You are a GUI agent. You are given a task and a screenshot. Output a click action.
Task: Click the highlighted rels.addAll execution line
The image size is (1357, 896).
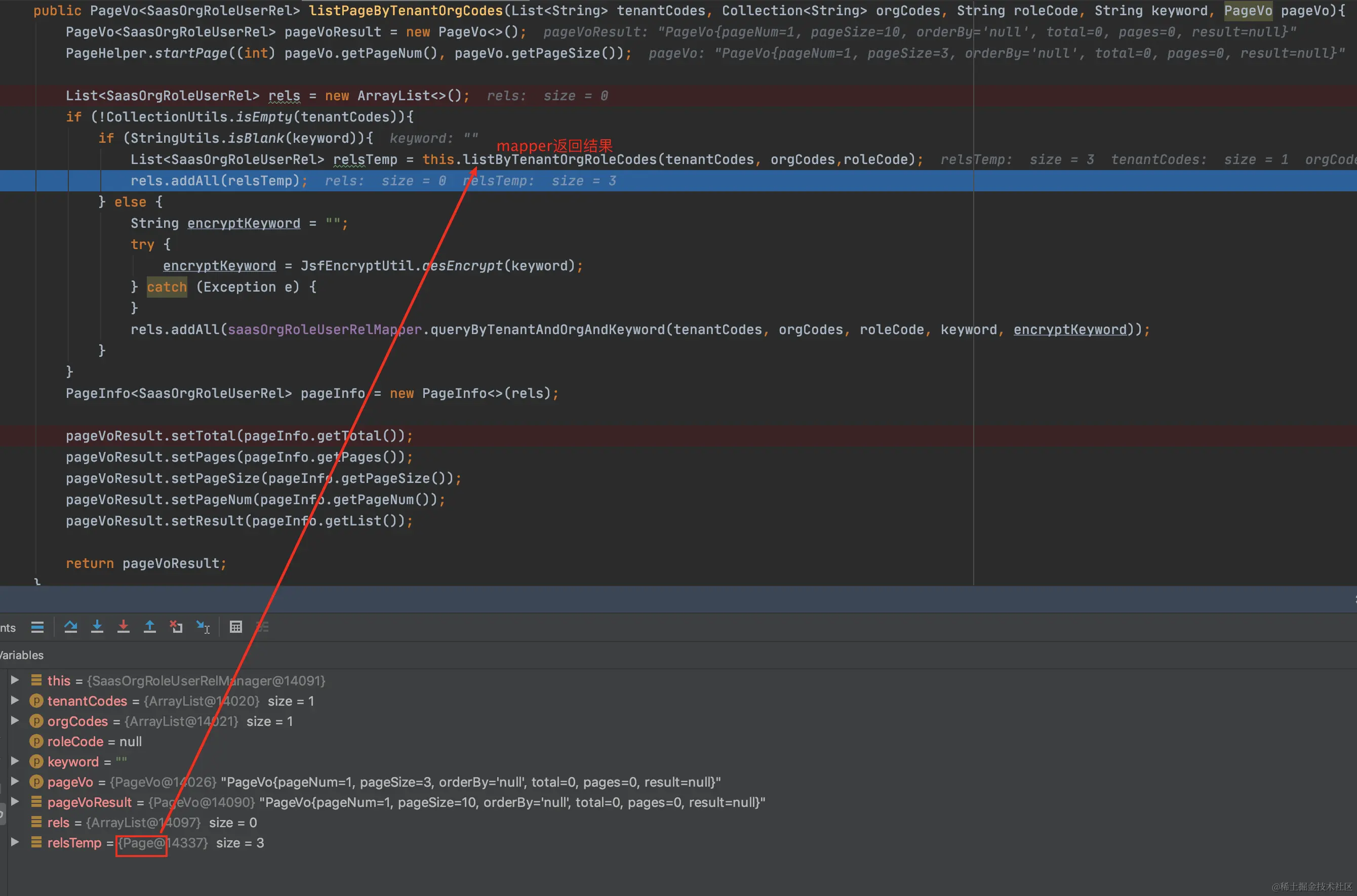215,181
